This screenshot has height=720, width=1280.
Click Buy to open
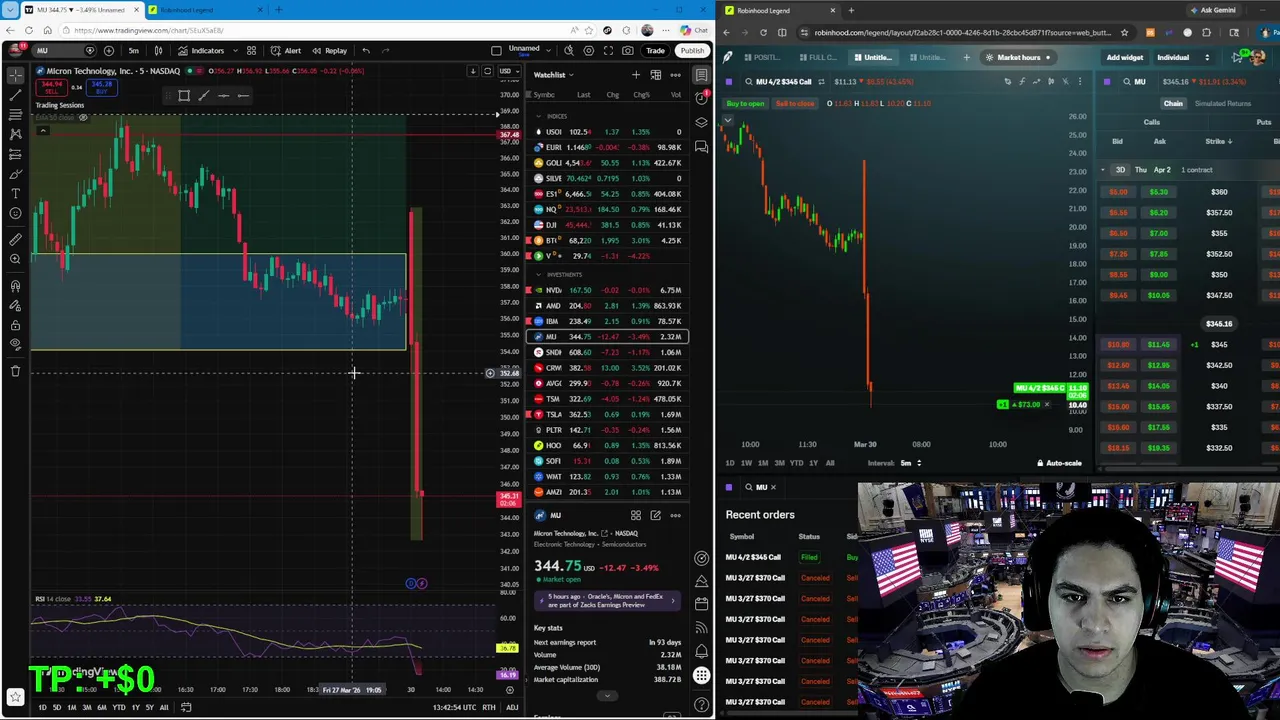(x=746, y=103)
